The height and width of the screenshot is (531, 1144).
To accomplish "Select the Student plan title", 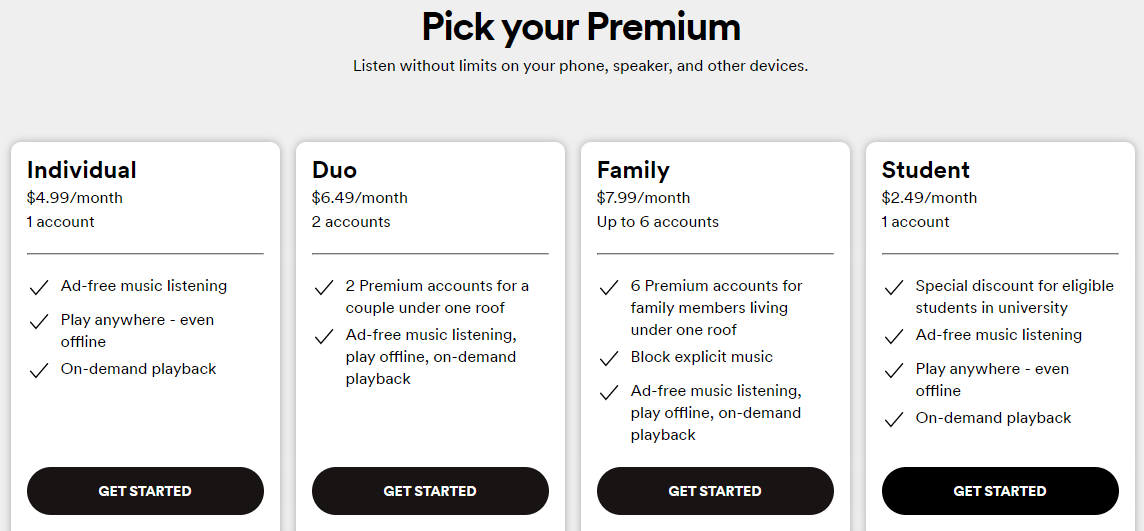I will (x=926, y=170).
